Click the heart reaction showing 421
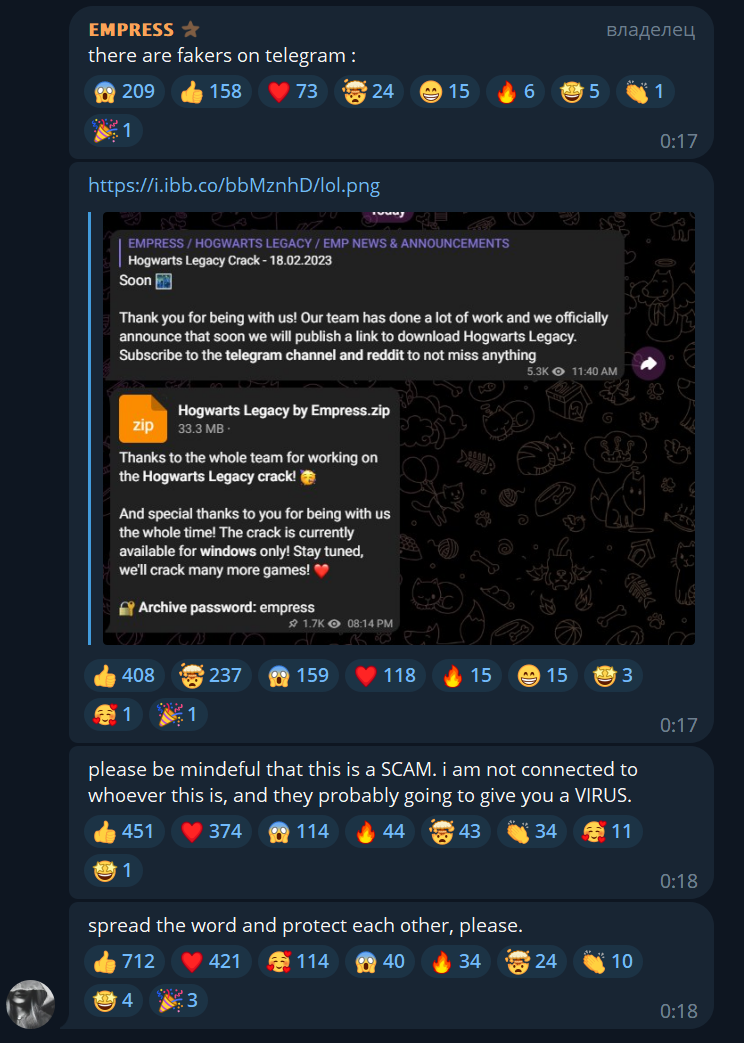Screen dimensions: 744x1043 (211, 961)
